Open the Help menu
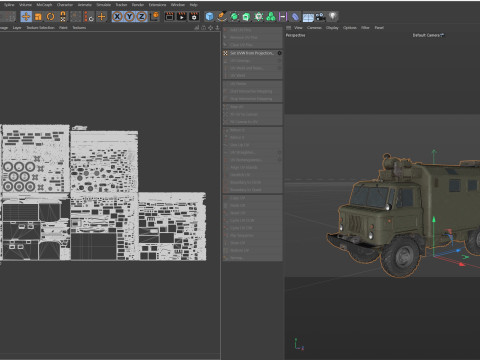This screenshot has width=480, height=360. pos(194,5)
